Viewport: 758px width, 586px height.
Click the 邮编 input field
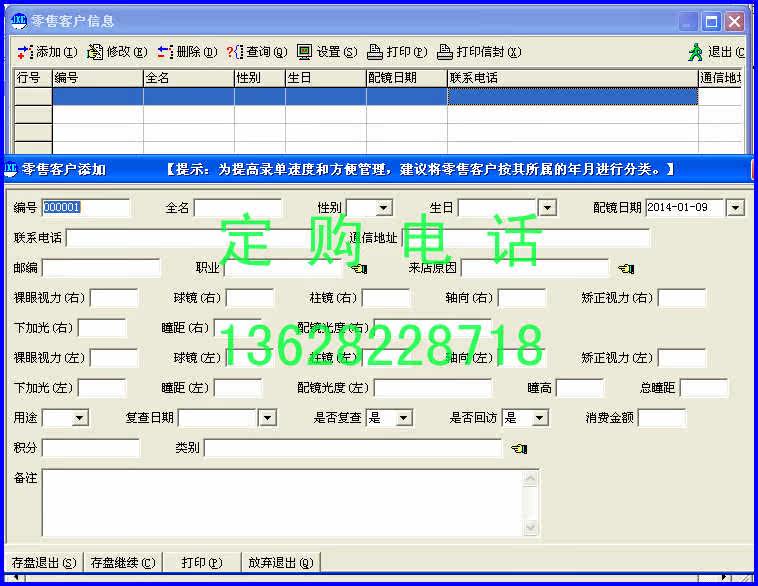pyautogui.click(x=101, y=268)
